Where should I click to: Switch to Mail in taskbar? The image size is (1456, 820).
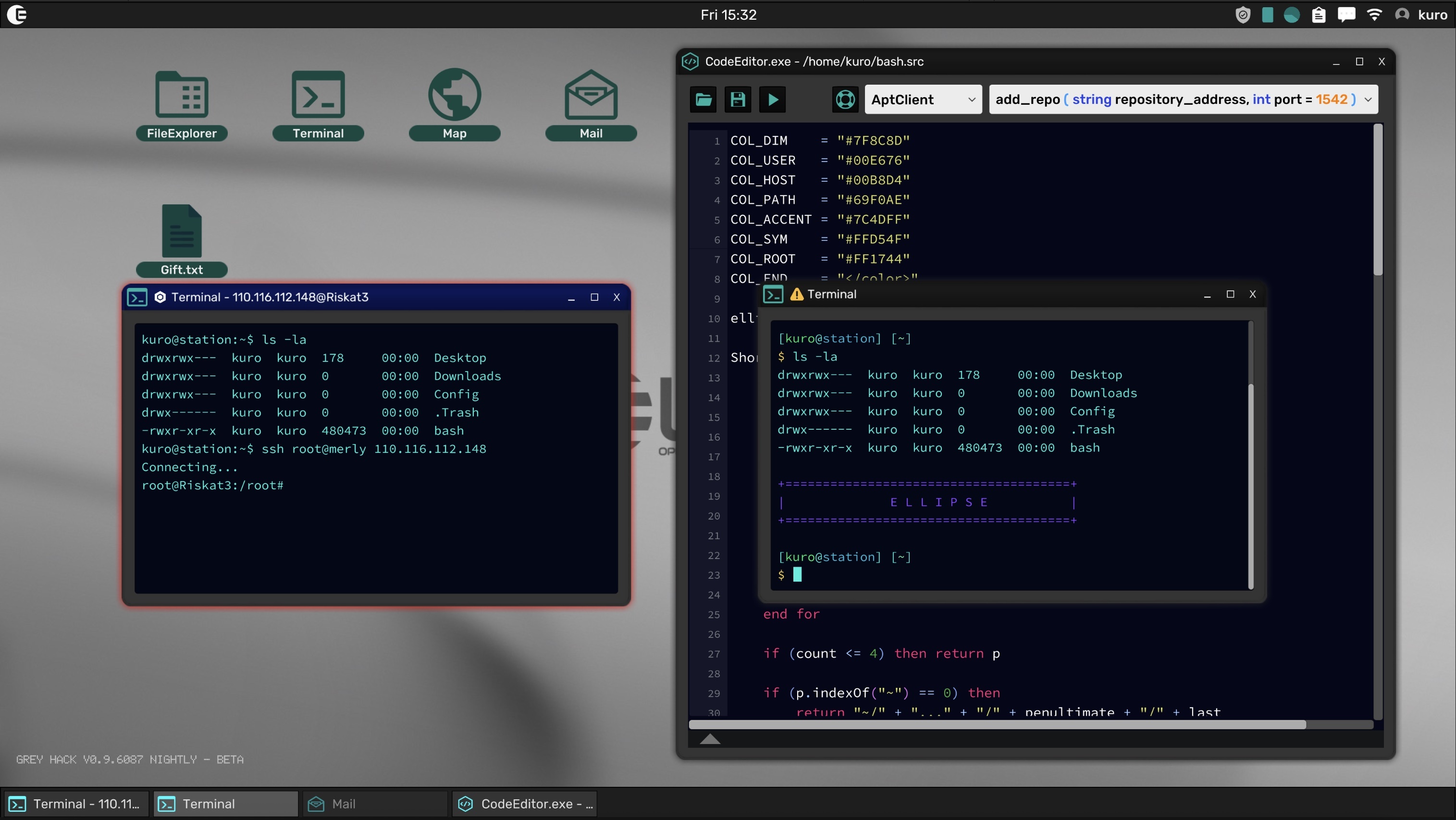[375, 804]
